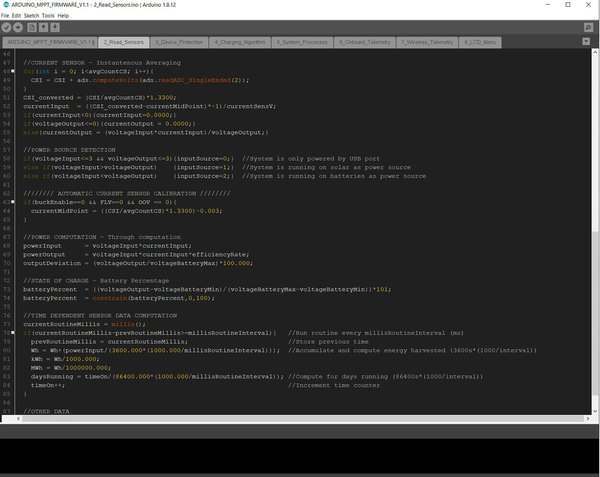Viewport: 600px width, 477px height.
Task: Click the '//Increment time counter' comment
Action: click(334, 386)
